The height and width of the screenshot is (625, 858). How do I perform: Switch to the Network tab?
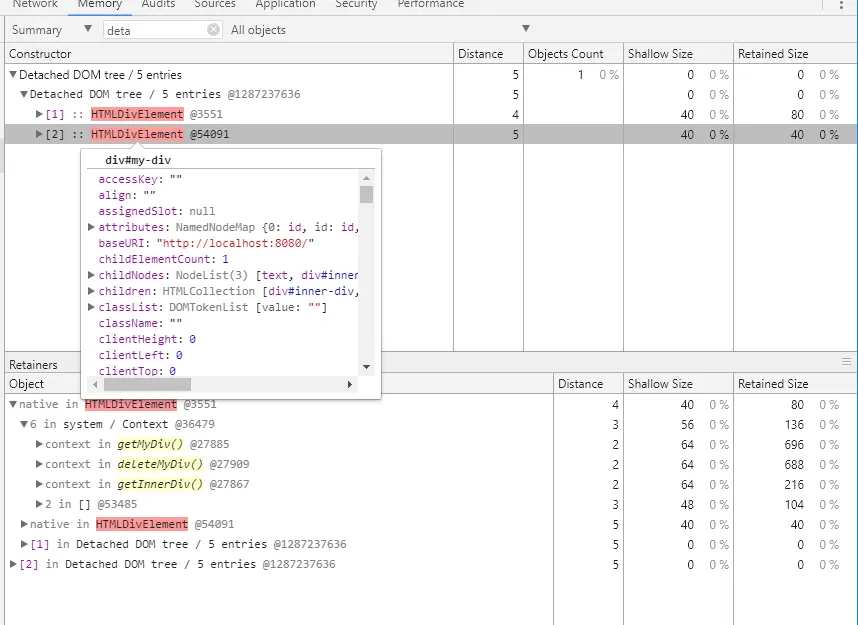(x=35, y=4)
